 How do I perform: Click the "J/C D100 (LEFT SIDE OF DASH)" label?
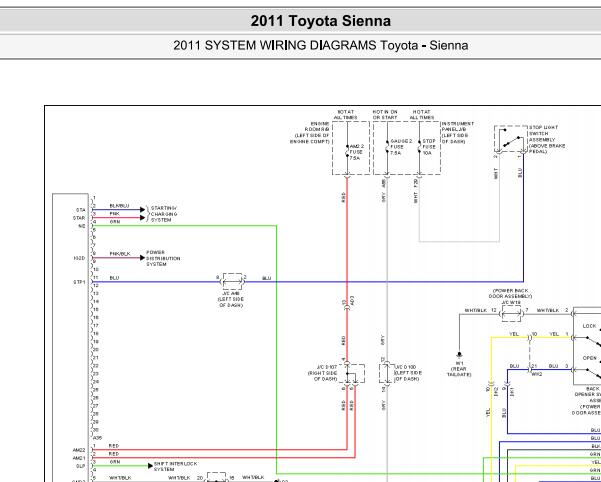[x=408, y=373]
